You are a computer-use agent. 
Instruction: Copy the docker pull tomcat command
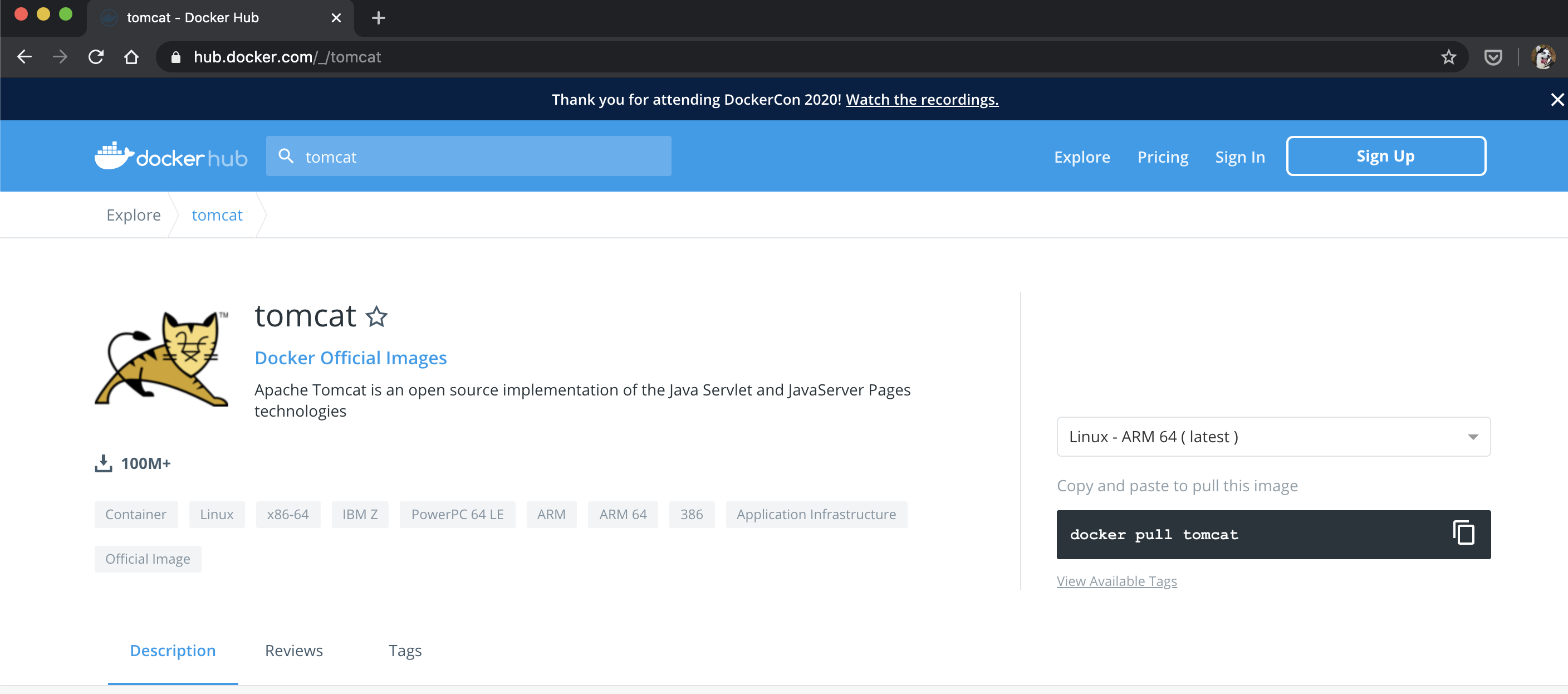coord(1463,532)
